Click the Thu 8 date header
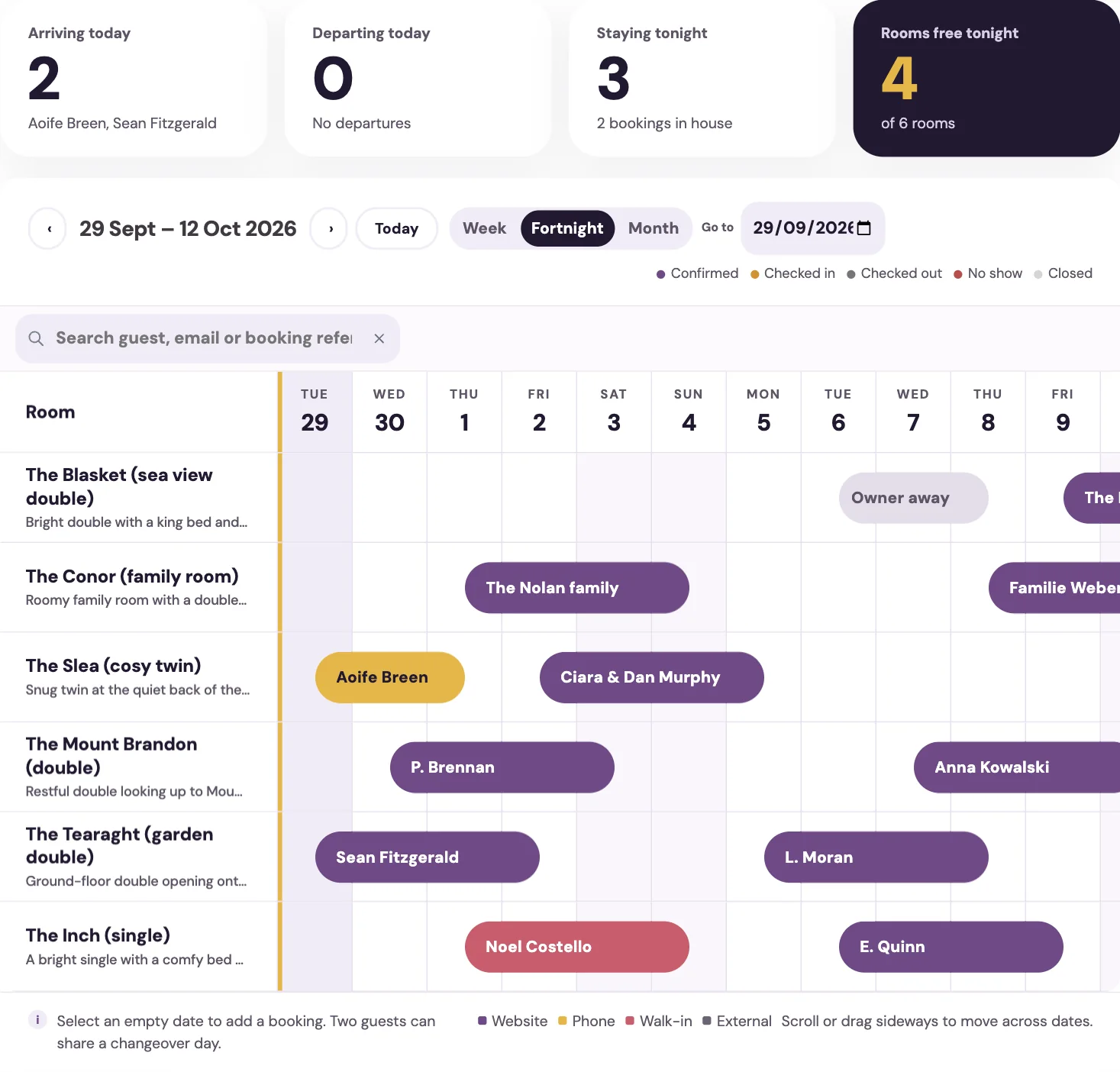This screenshot has height=1072, width=1120. [988, 412]
